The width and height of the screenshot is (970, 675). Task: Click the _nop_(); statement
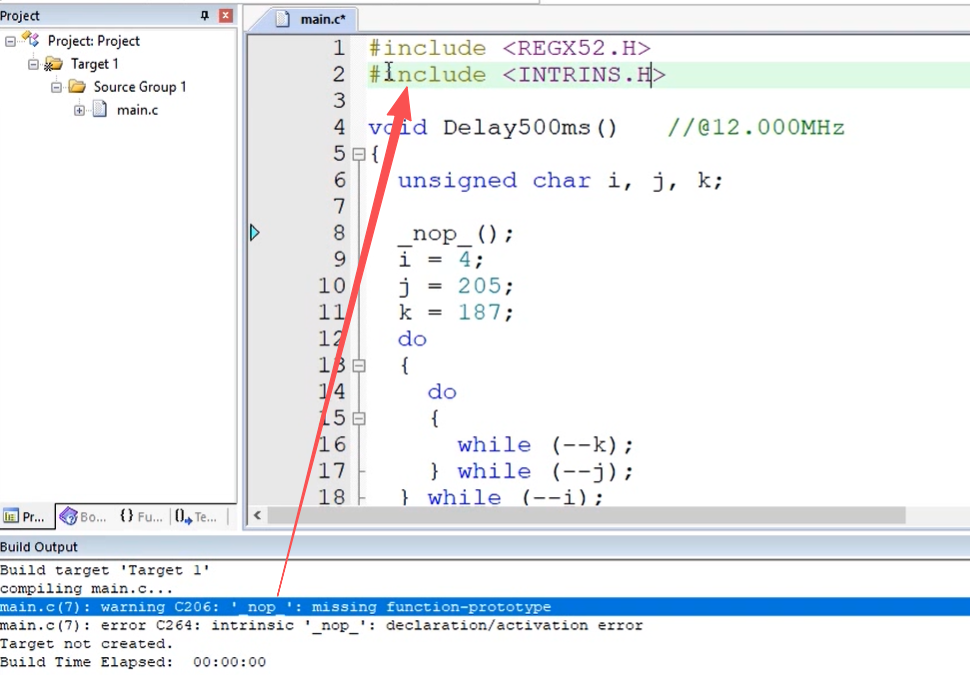455,234
